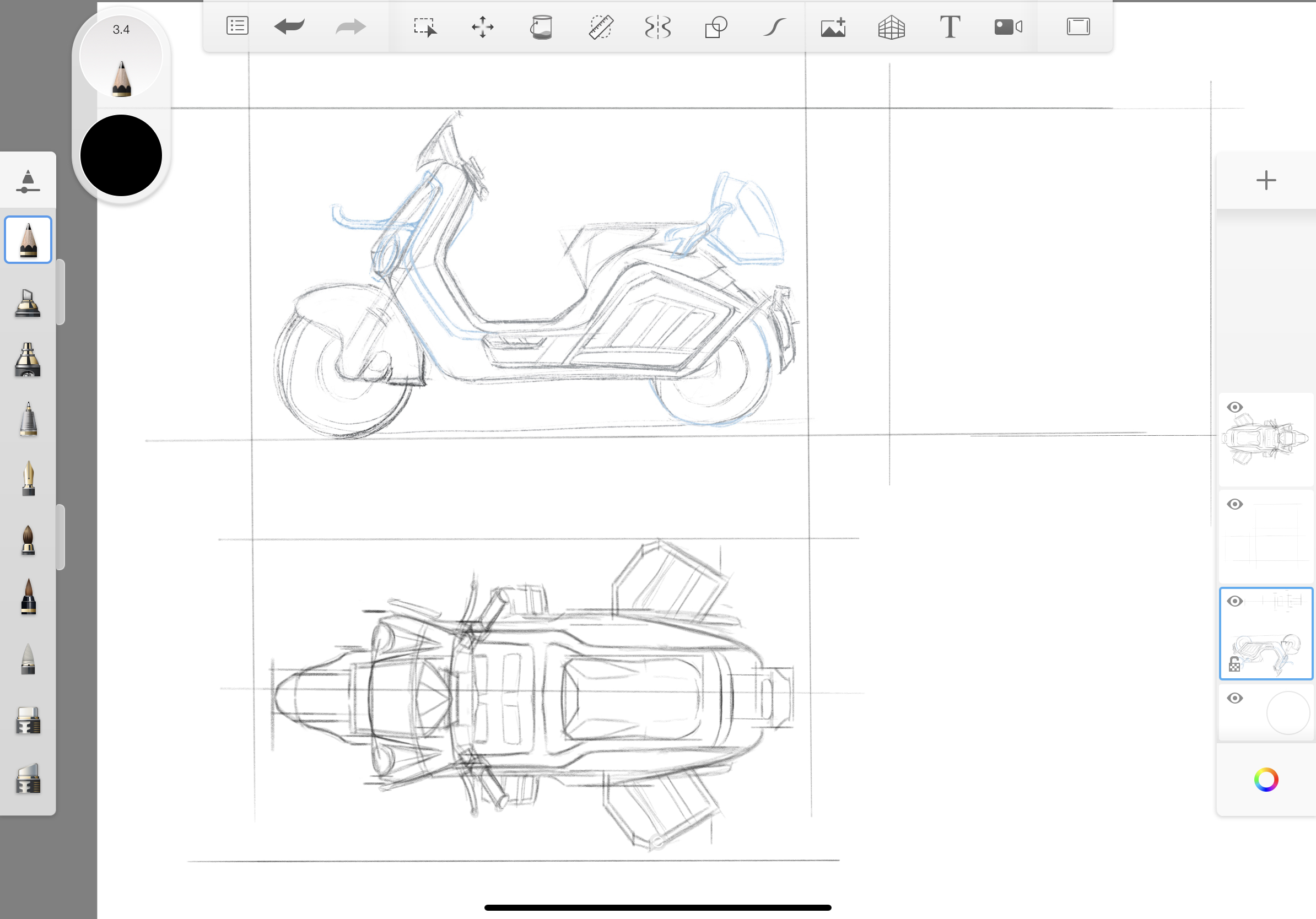Undo the last stroke
This screenshot has width=1316, height=919.
coord(290,26)
